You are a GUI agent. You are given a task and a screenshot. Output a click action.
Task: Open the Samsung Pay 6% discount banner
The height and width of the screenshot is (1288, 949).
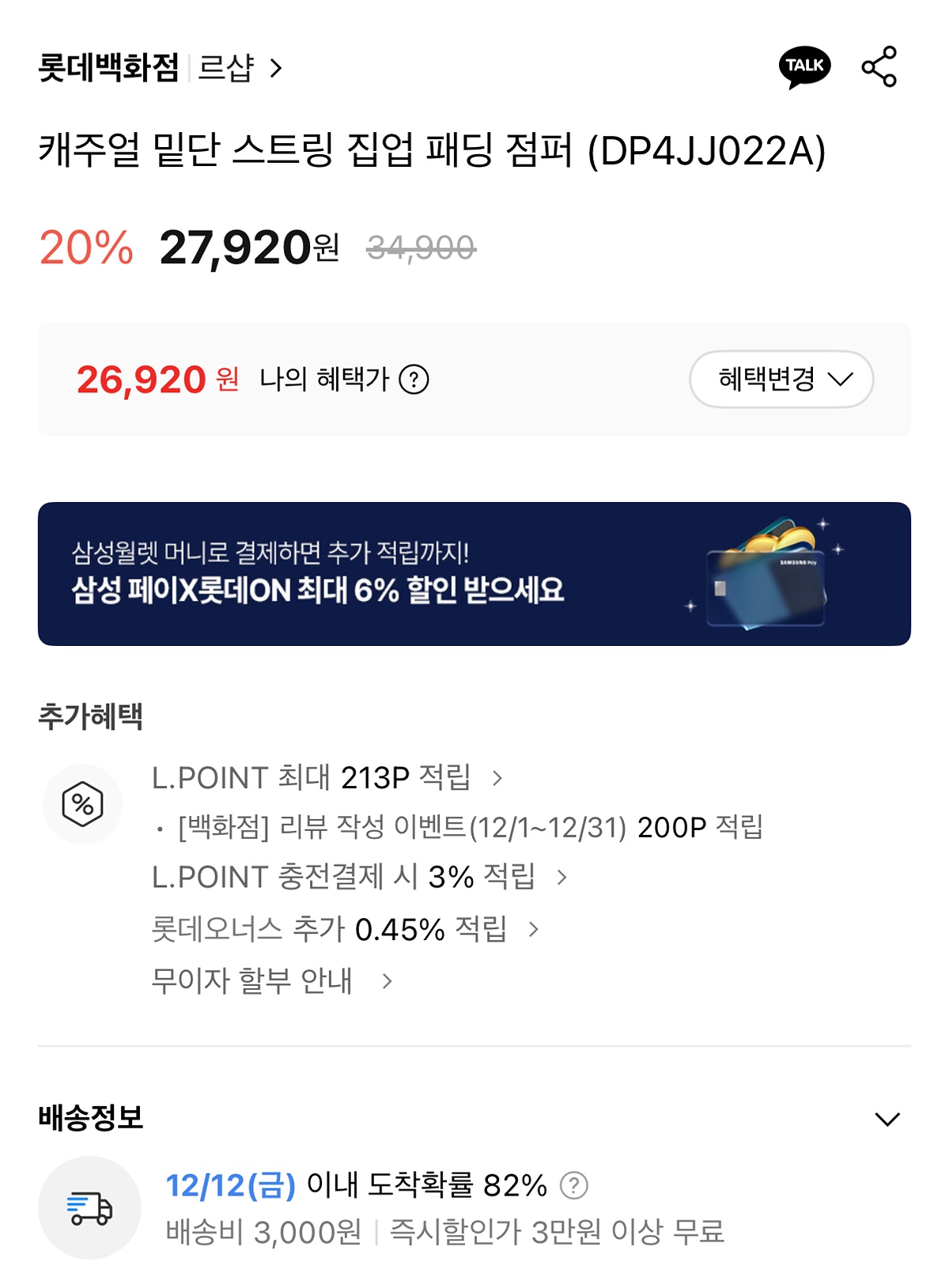(316, 575)
